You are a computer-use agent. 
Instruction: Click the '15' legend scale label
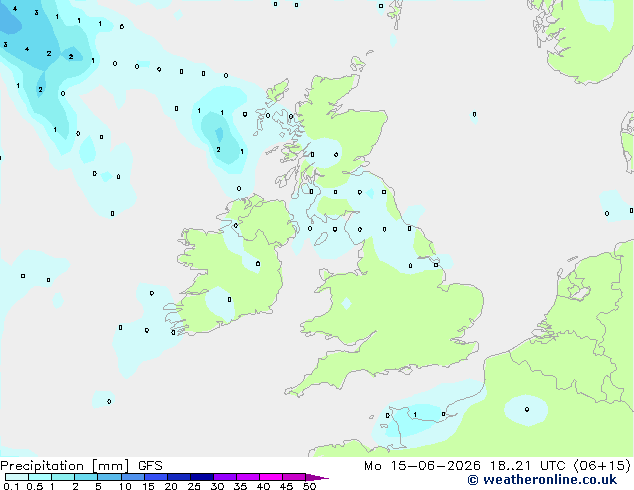(x=148, y=486)
